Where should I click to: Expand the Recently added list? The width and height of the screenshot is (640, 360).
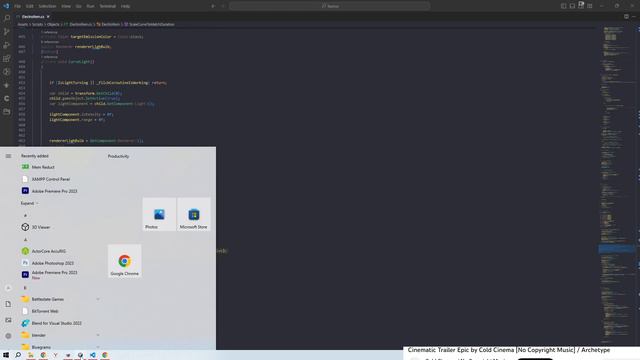(29, 203)
